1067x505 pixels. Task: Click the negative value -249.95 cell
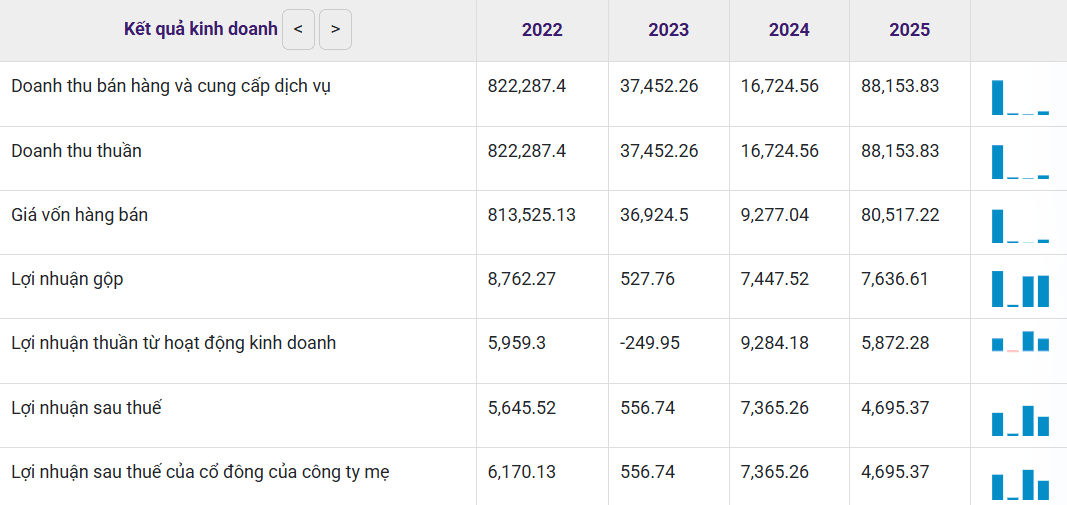[x=650, y=343]
